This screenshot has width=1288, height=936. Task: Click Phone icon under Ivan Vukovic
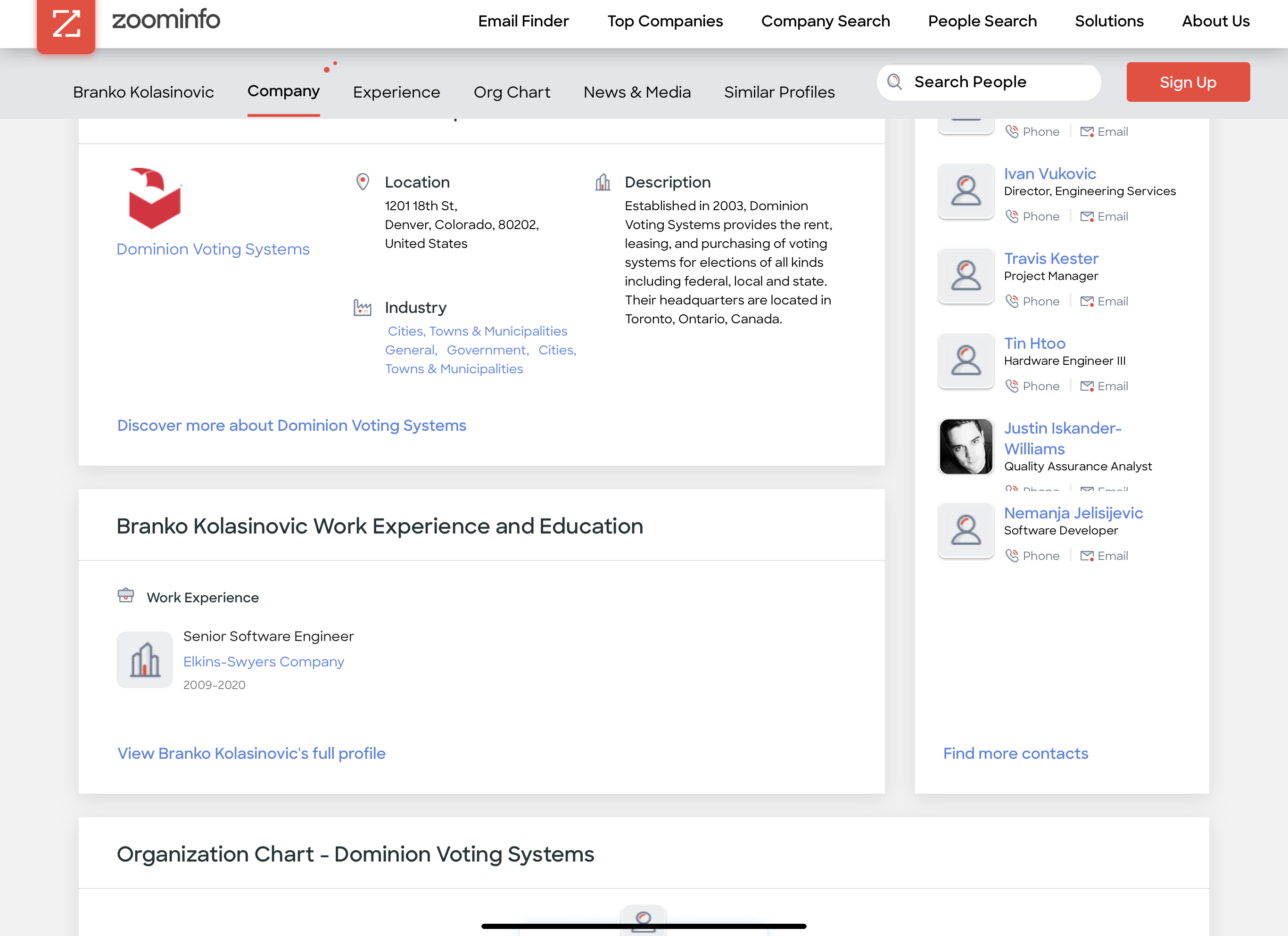tap(1011, 216)
